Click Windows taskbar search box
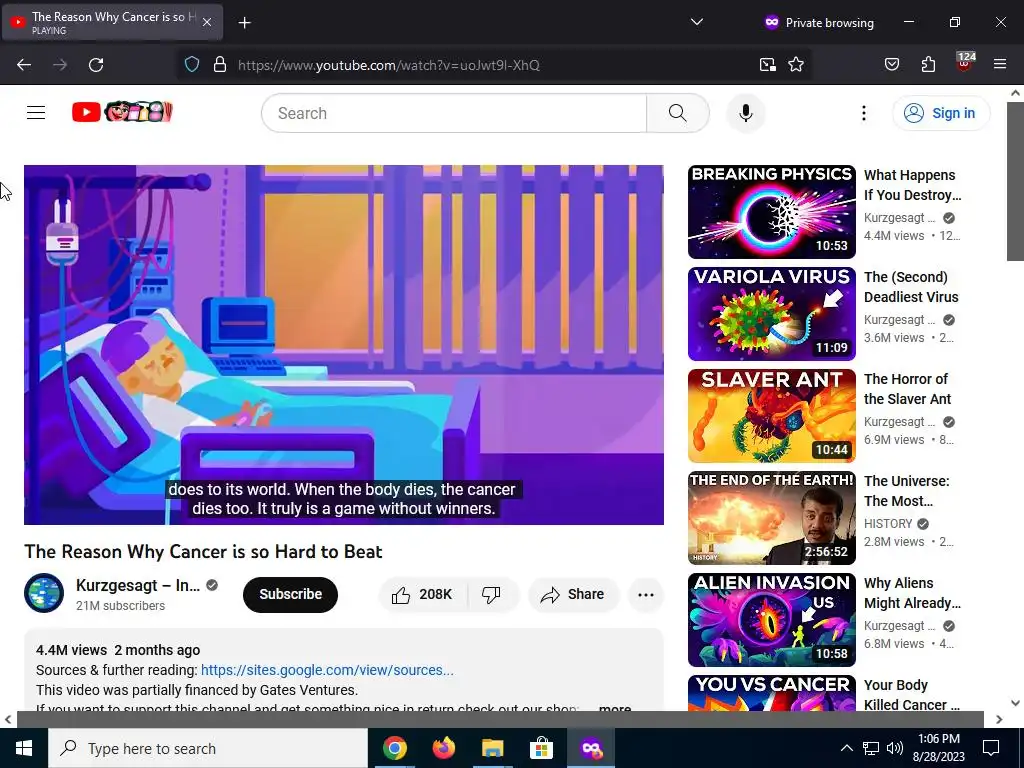The image size is (1024, 768). click(208, 748)
